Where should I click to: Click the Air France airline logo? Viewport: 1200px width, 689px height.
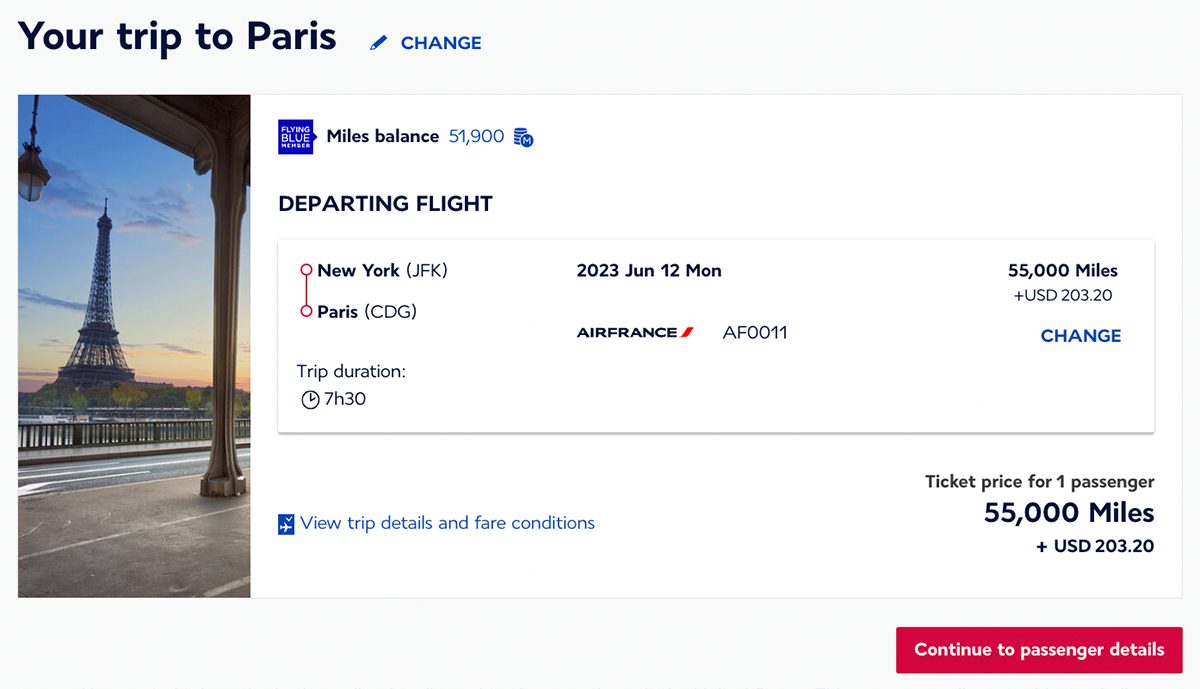(635, 333)
